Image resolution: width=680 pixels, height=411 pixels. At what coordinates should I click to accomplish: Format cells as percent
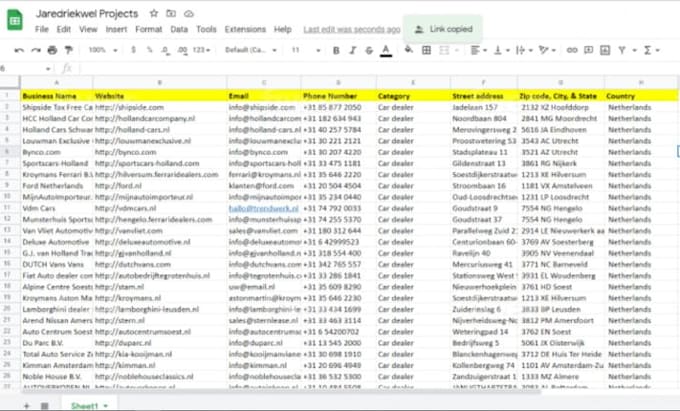149,50
